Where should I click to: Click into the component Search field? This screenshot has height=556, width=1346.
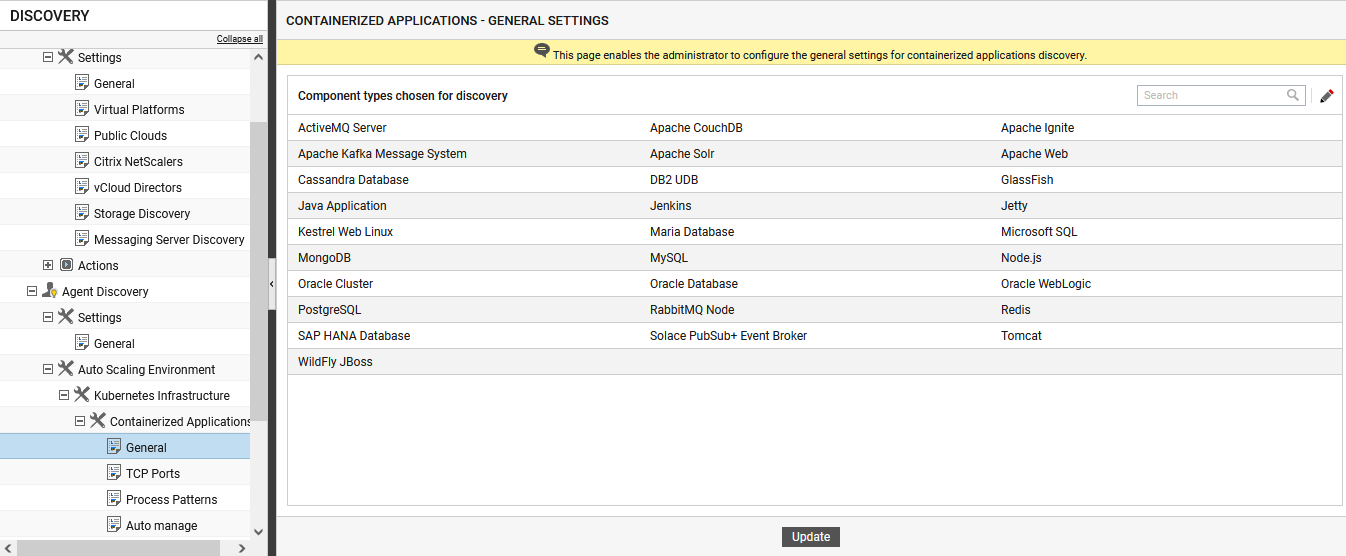(x=1212, y=95)
